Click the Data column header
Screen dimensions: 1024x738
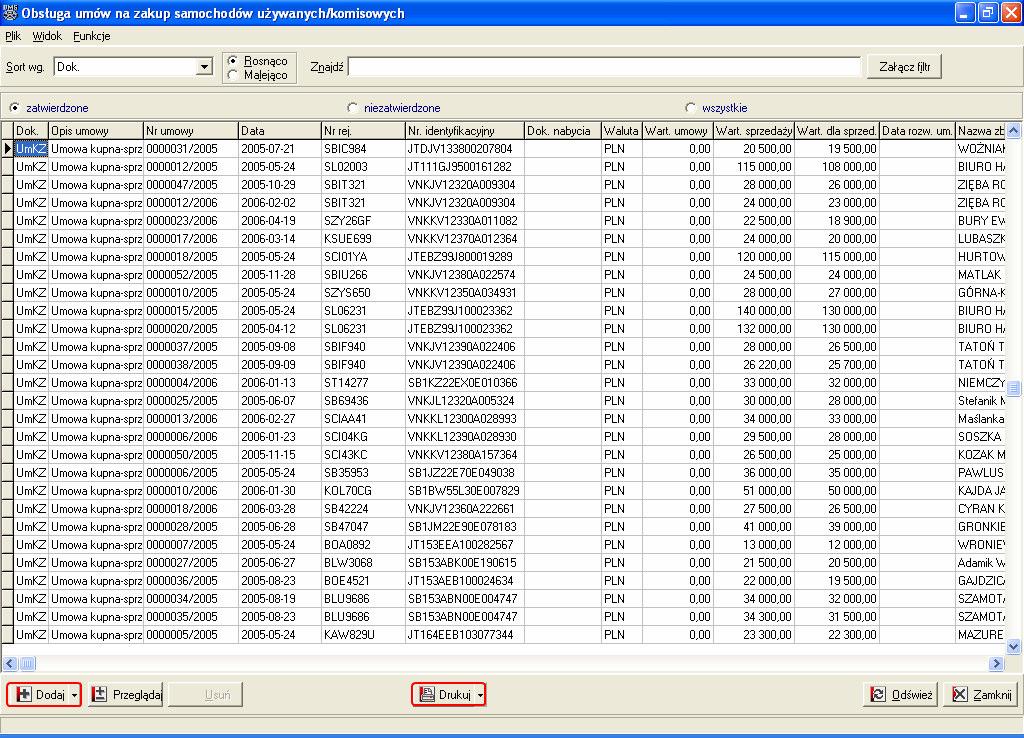click(280, 131)
